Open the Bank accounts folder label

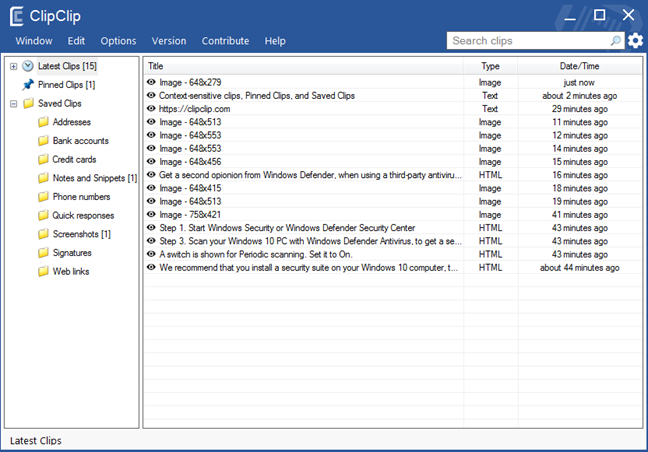(81, 140)
